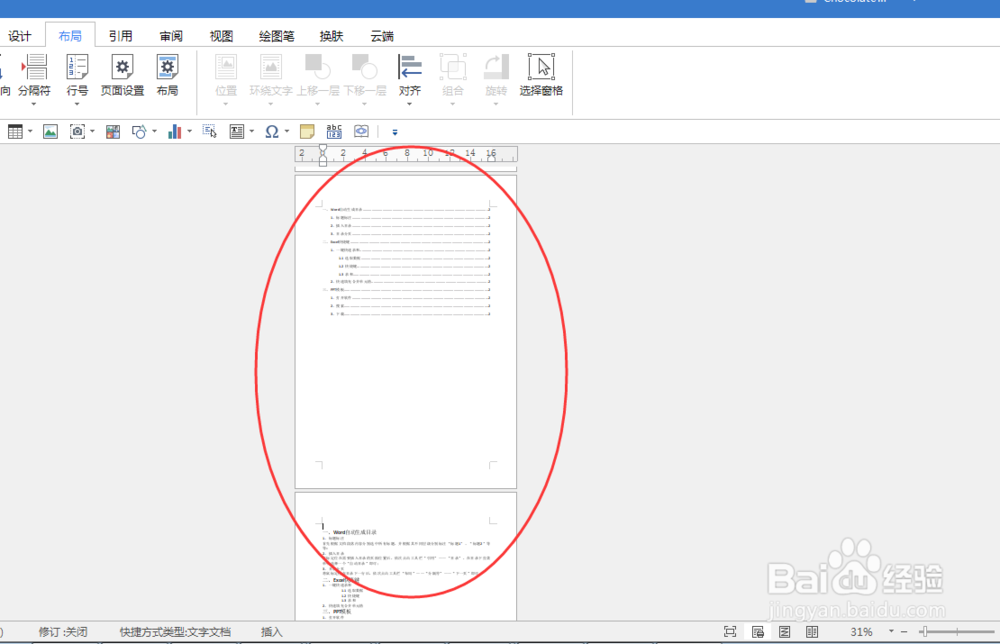Click the 行号 line numbers icon

[77, 67]
